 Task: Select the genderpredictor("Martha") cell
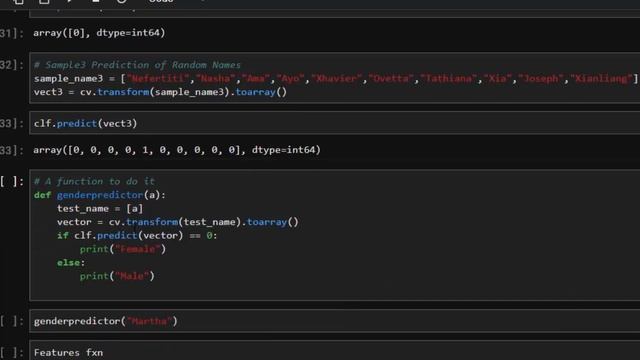335,321
